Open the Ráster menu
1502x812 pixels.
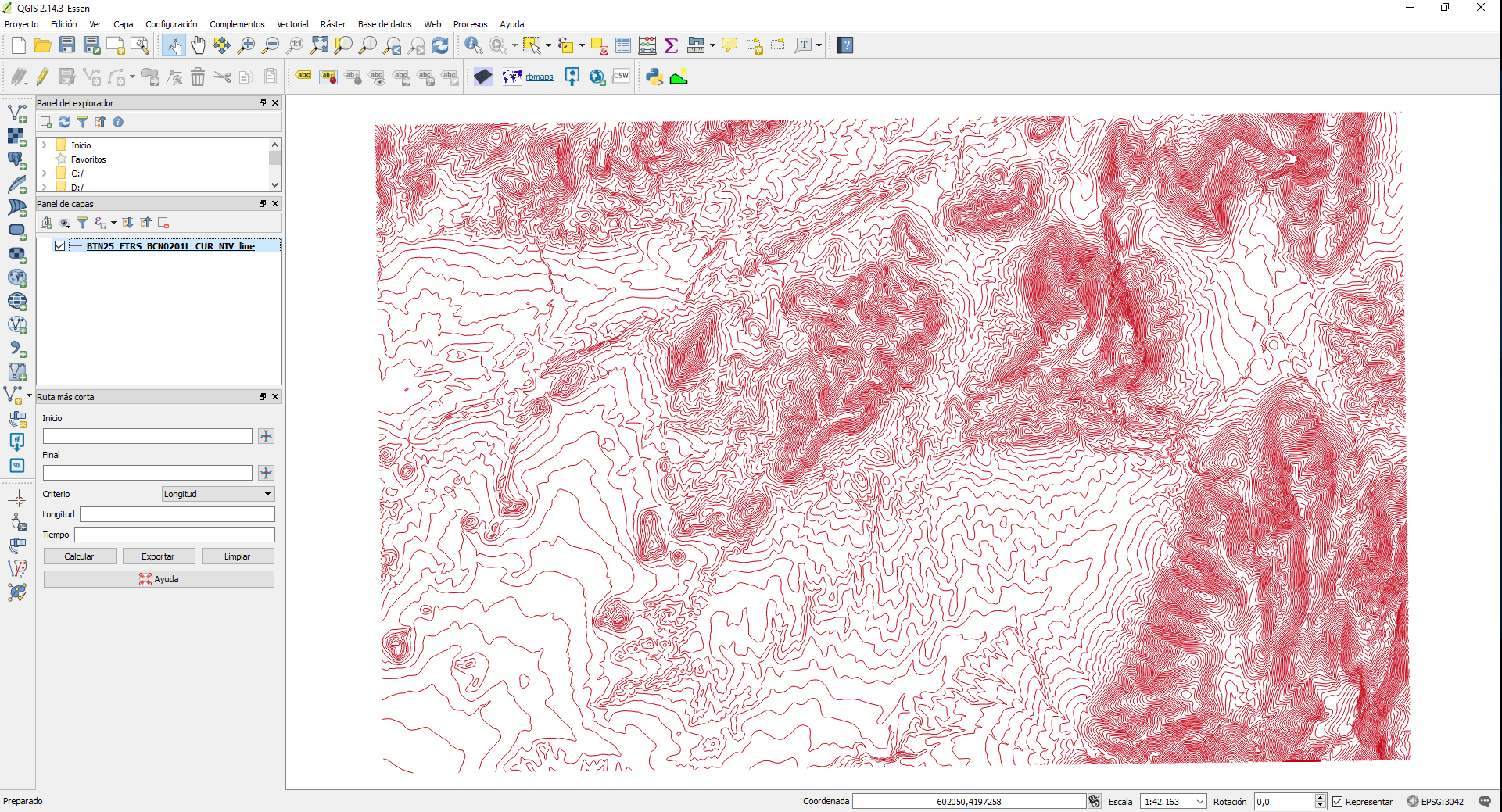(x=332, y=24)
